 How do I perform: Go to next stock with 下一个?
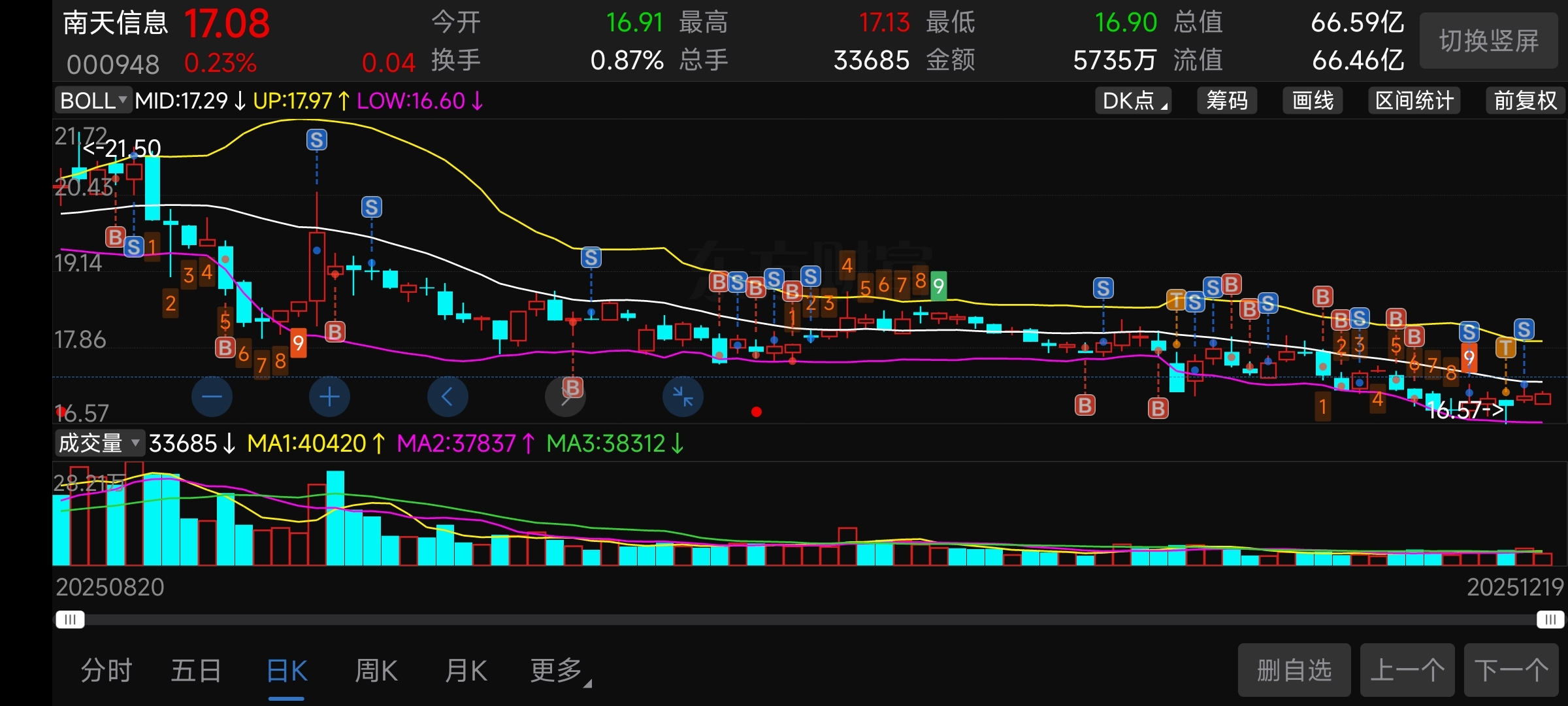click(x=1511, y=670)
